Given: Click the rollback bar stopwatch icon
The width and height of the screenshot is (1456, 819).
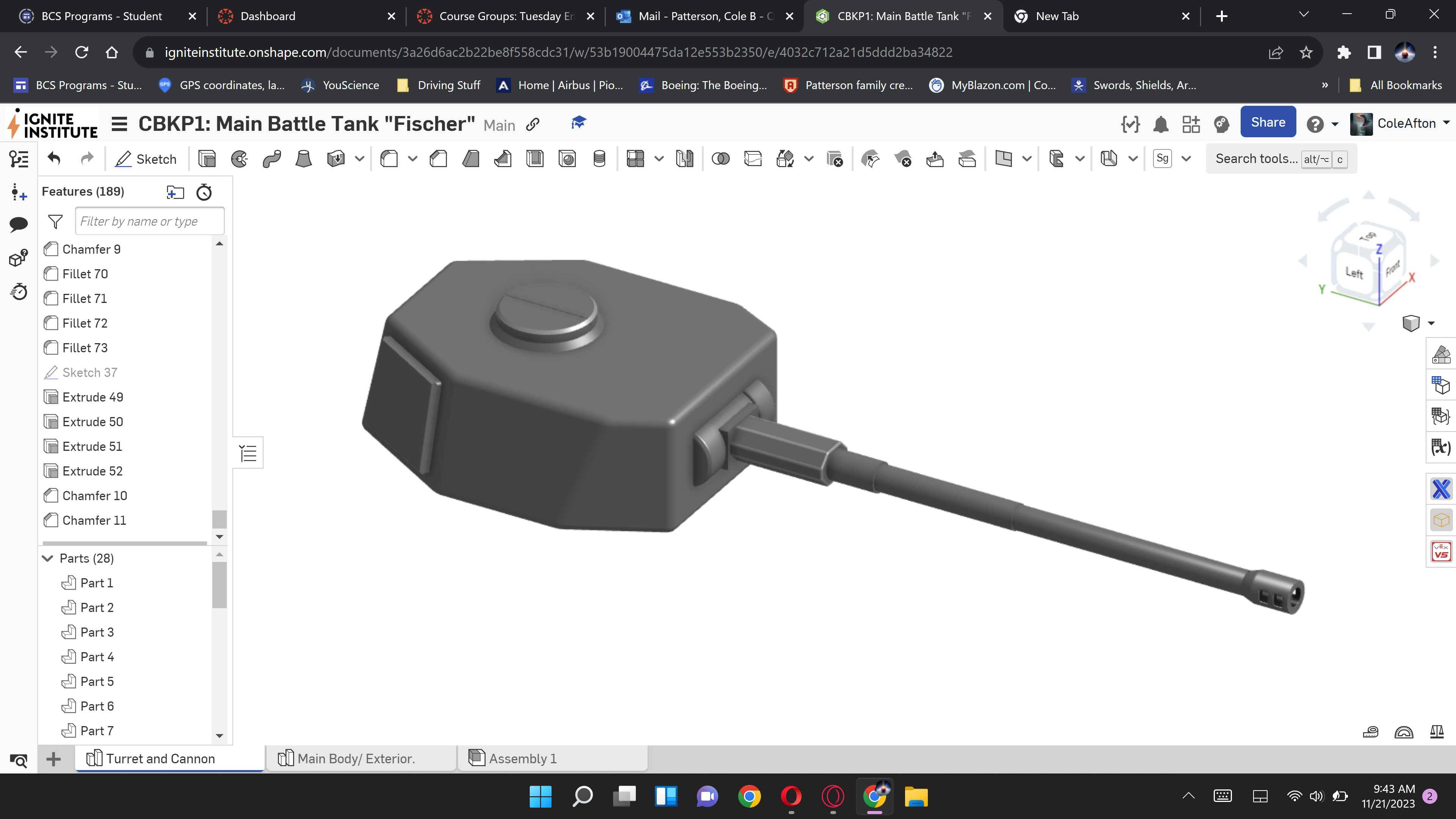Looking at the screenshot, I should 204,192.
